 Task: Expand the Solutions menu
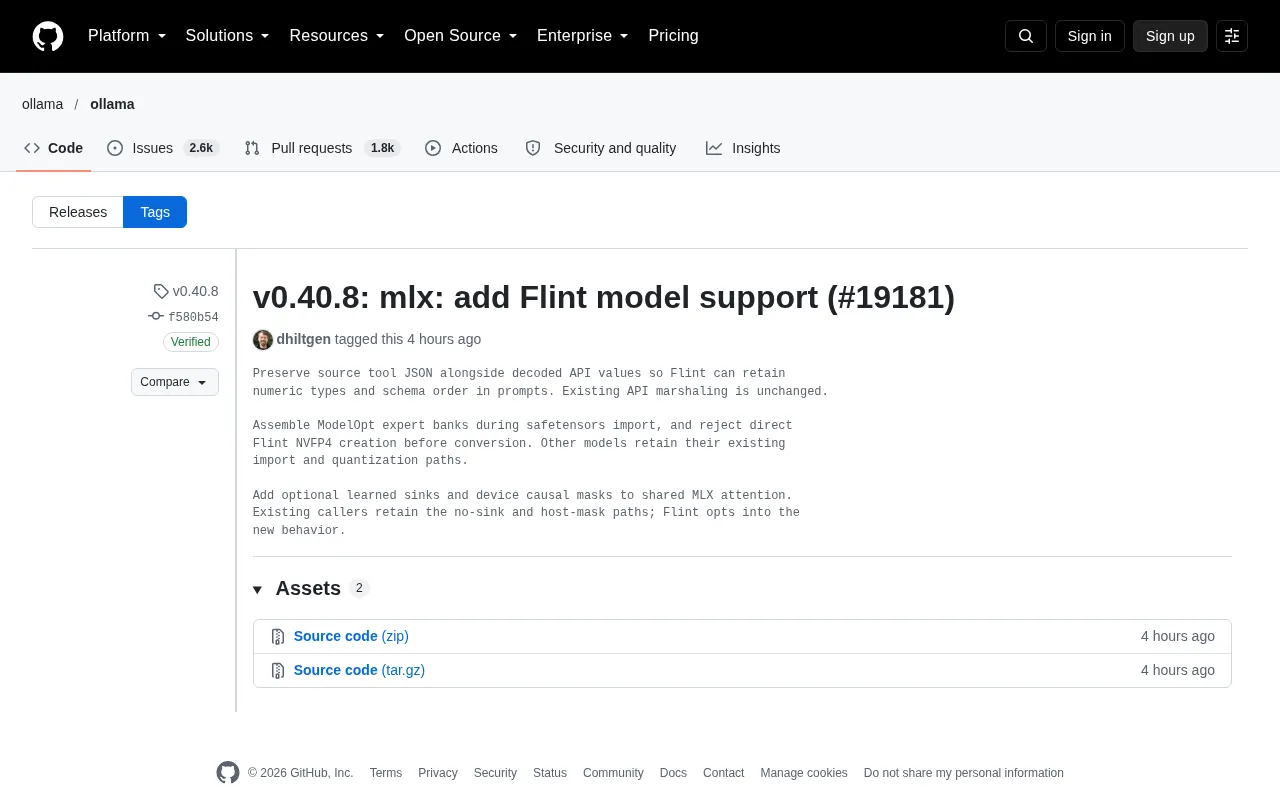point(228,36)
